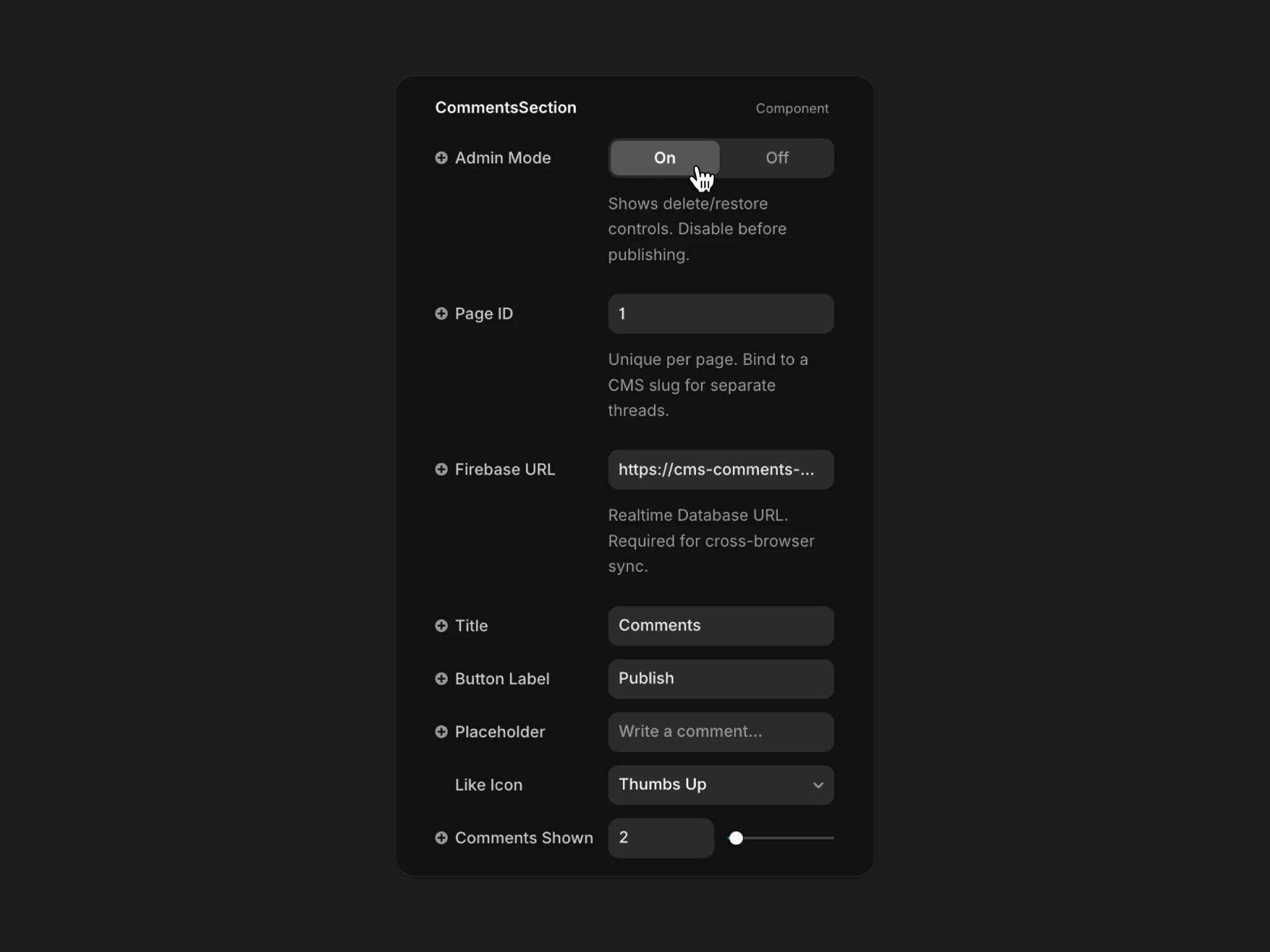Select the CommentsSection panel header

[505, 107]
